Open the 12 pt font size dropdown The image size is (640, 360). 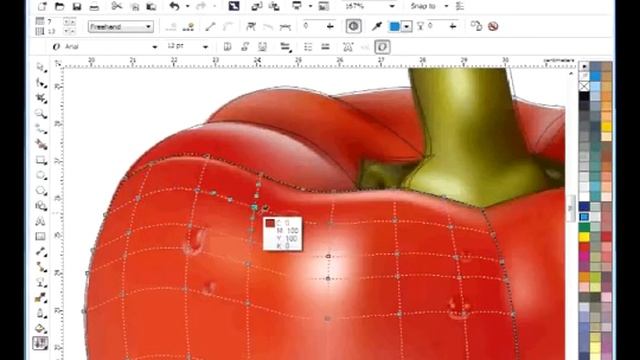pos(205,47)
